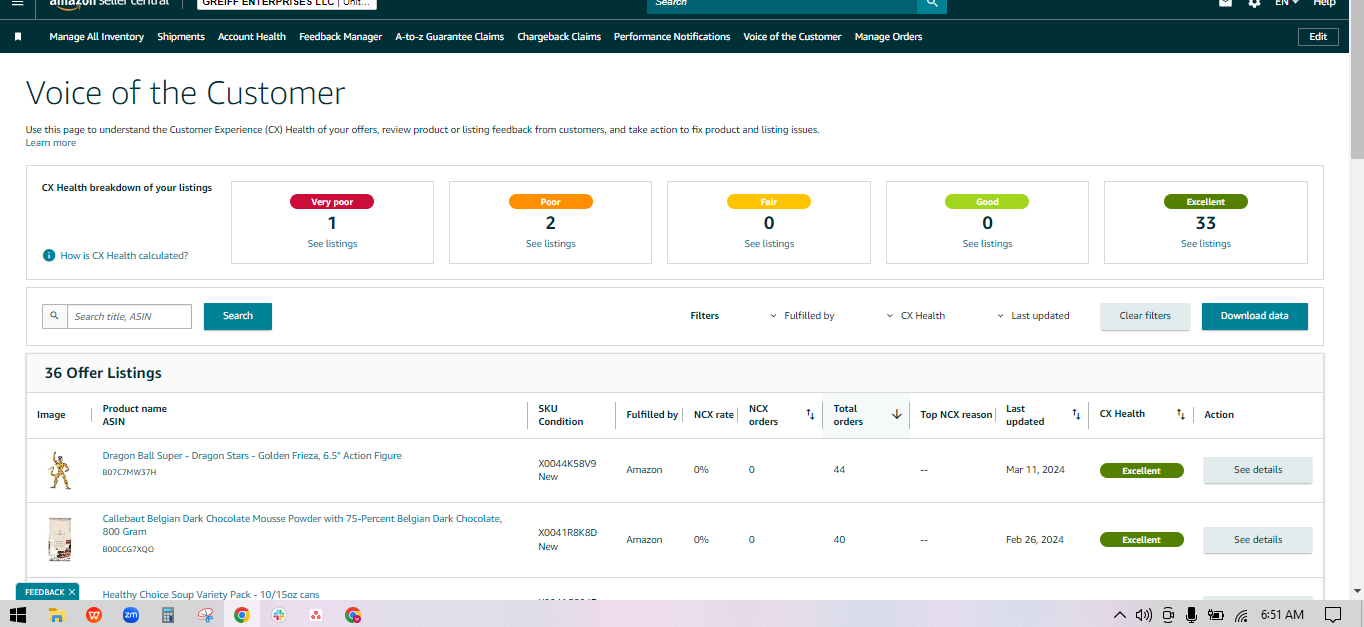
Task: See listings under Poor
Action: [x=550, y=244]
